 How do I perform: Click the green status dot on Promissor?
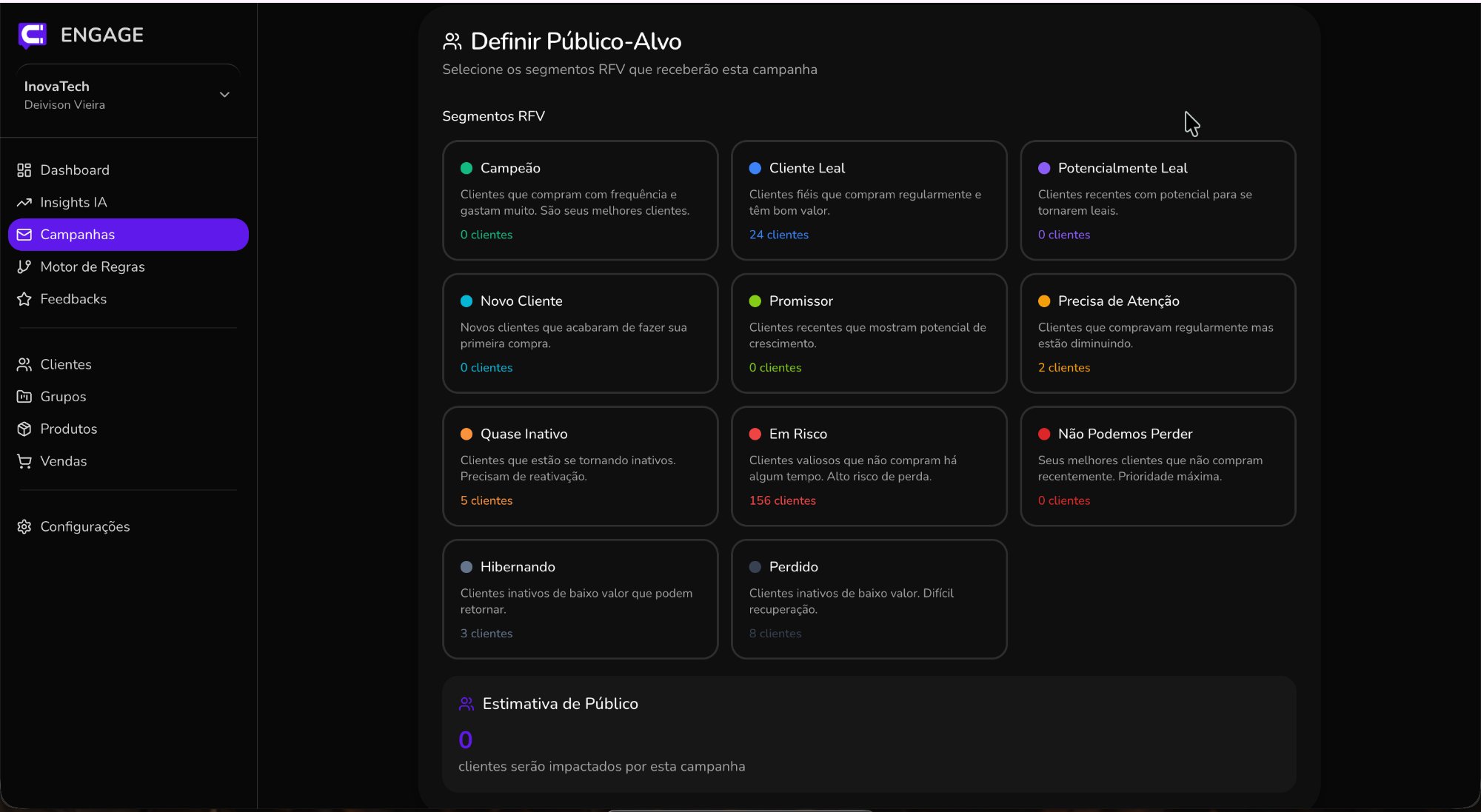pos(755,301)
